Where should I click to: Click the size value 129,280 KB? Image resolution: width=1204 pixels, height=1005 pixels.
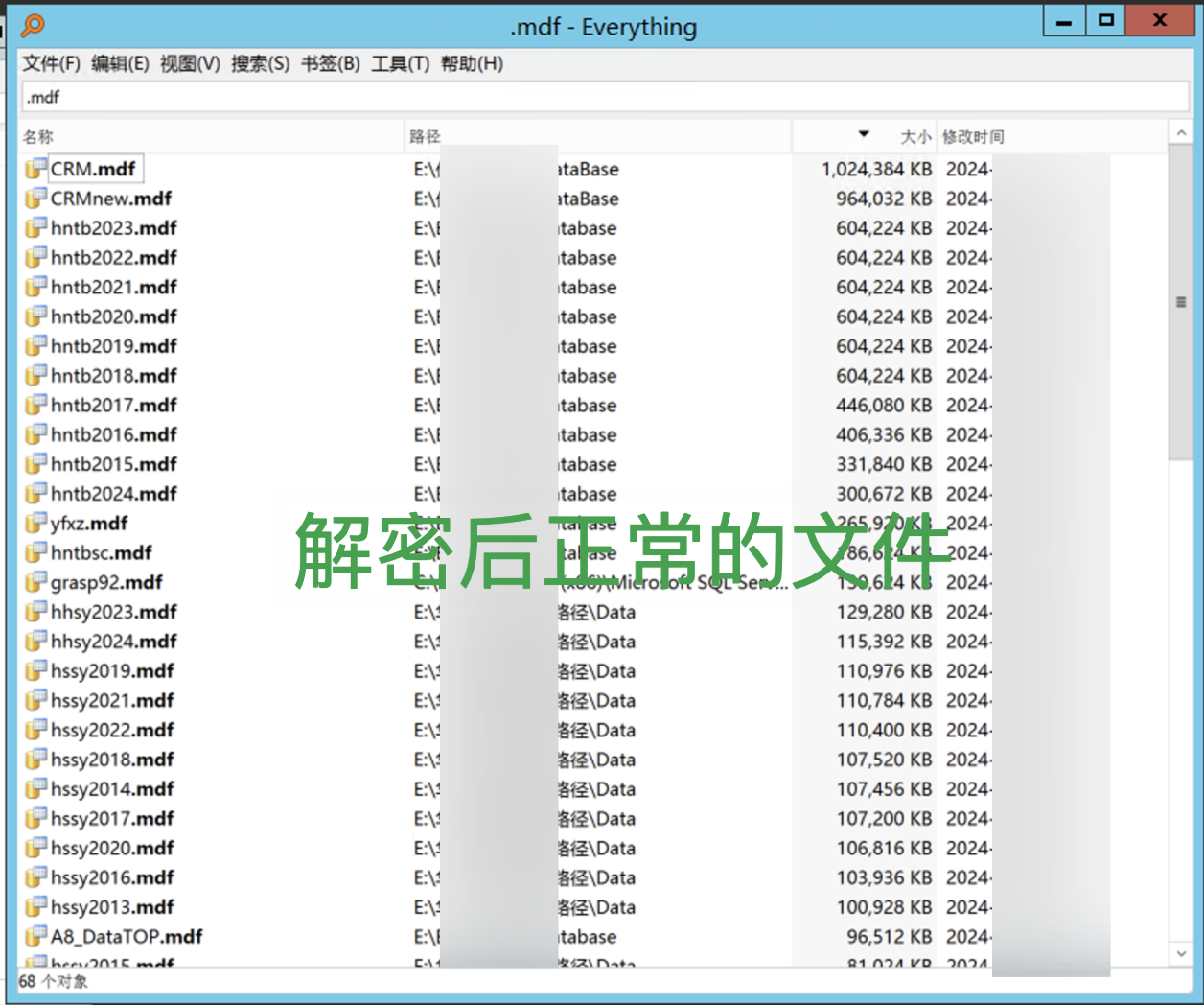[x=884, y=613]
